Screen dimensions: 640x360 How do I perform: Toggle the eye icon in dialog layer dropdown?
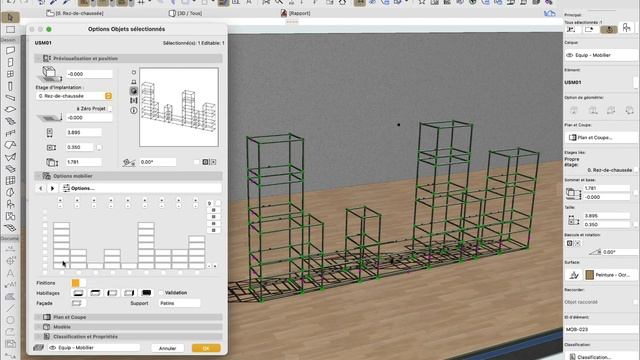tap(53, 348)
